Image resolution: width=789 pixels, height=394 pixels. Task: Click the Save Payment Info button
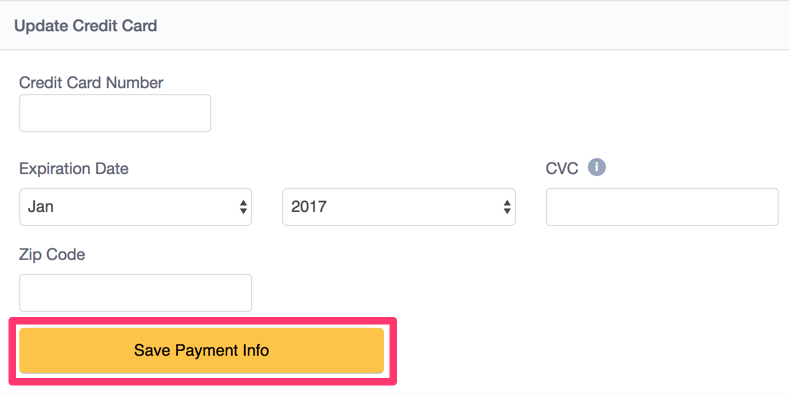point(201,351)
